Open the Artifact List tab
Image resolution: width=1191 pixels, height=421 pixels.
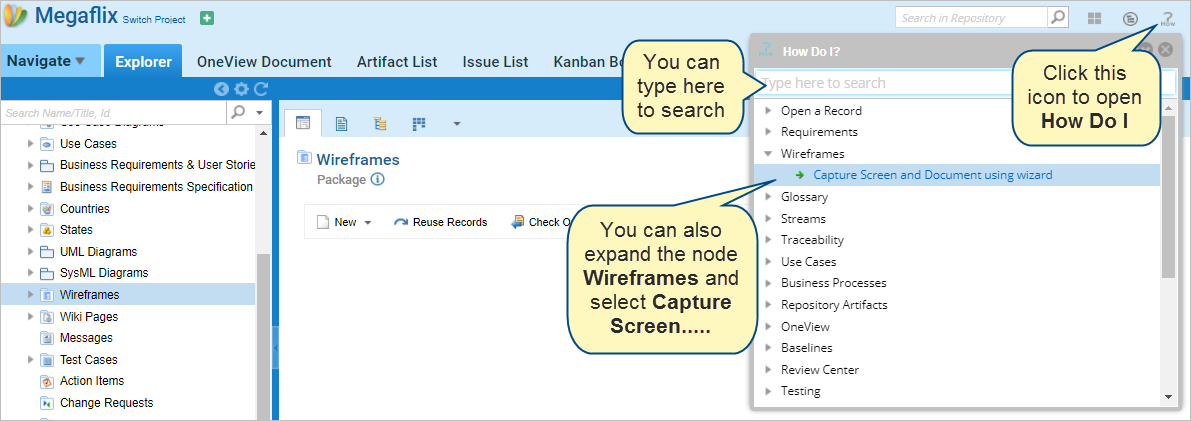[397, 62]
